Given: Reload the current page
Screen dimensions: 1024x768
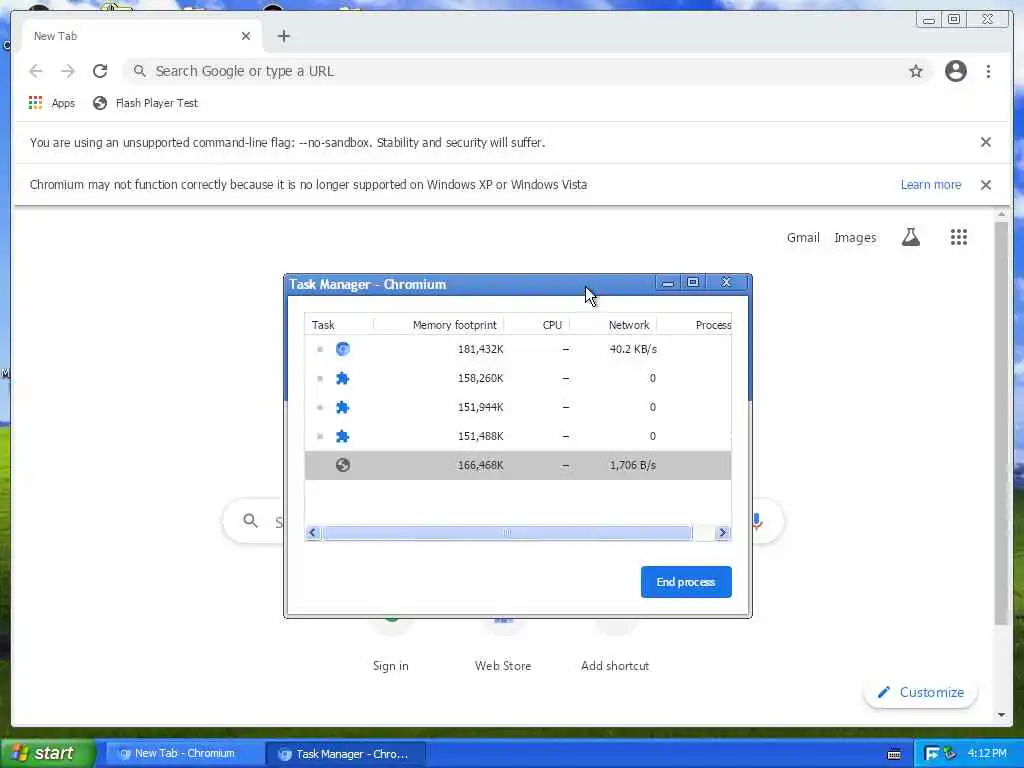Looking at the screenshot, I should pyautogui.click(x=100, y=71).
